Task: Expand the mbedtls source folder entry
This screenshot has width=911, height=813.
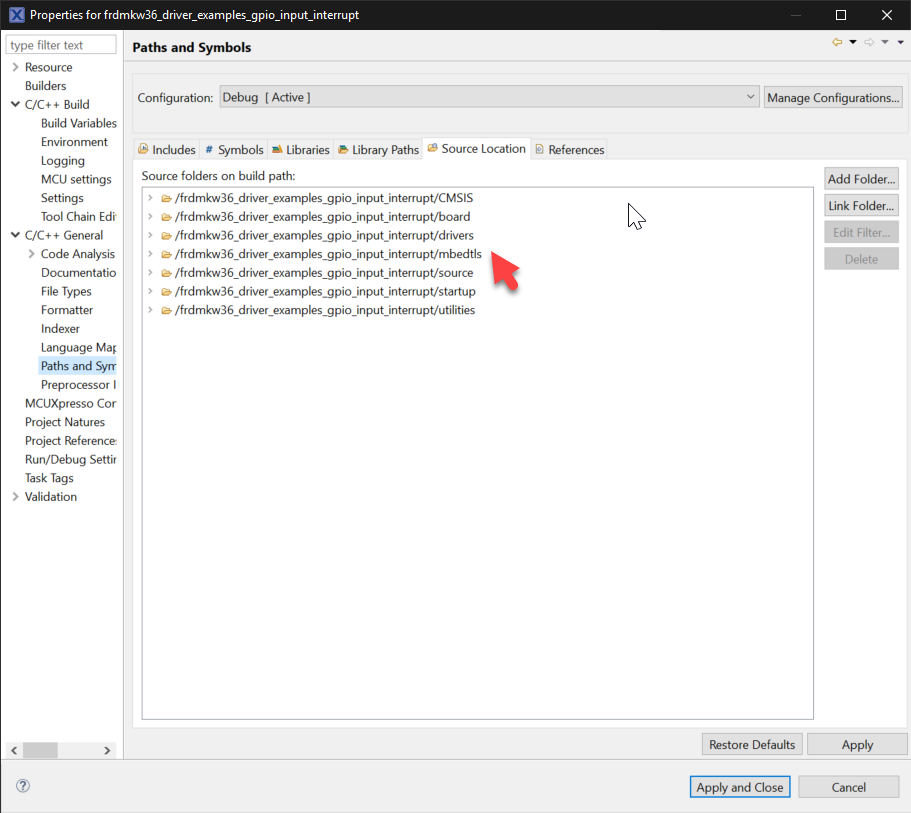Action: pos(150,254)
